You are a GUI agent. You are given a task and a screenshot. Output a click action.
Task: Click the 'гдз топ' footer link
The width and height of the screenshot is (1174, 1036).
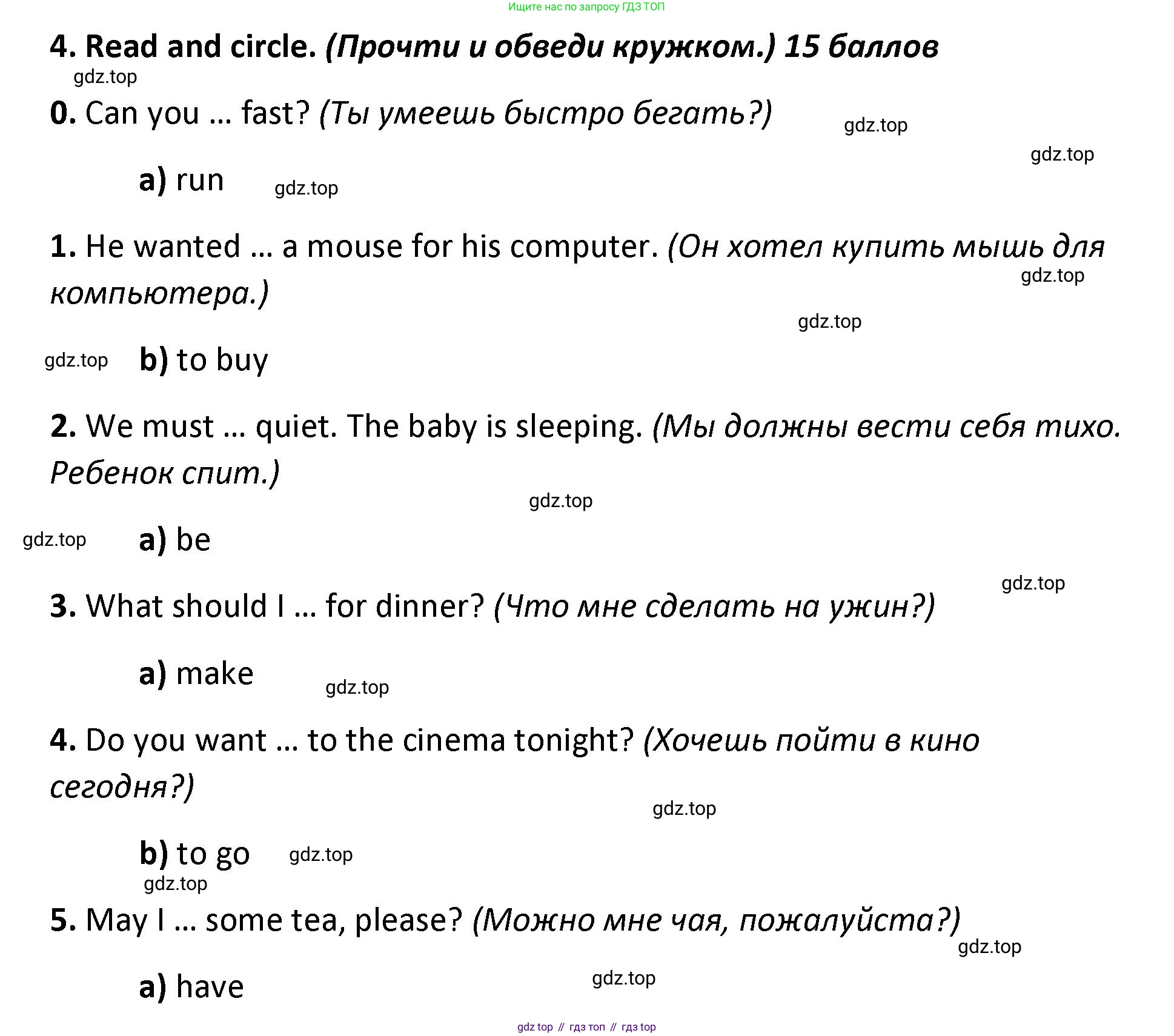click(587, 1027)
